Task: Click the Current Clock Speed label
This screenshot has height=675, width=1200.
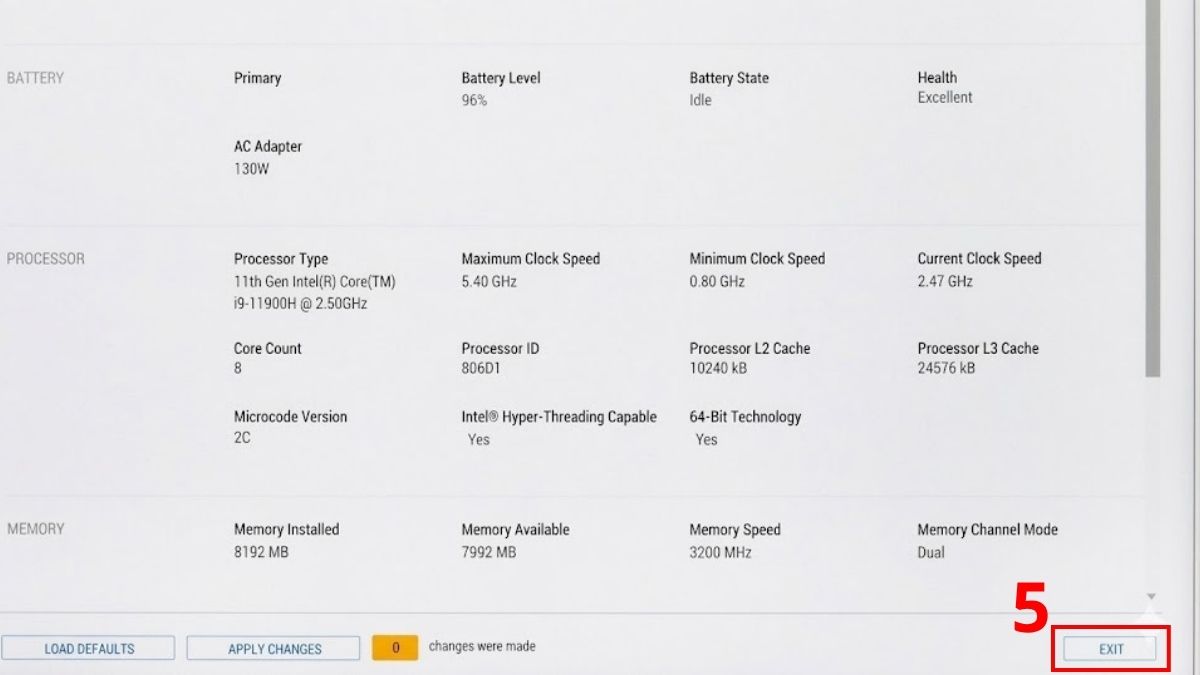Action: [x=979, y=259]
